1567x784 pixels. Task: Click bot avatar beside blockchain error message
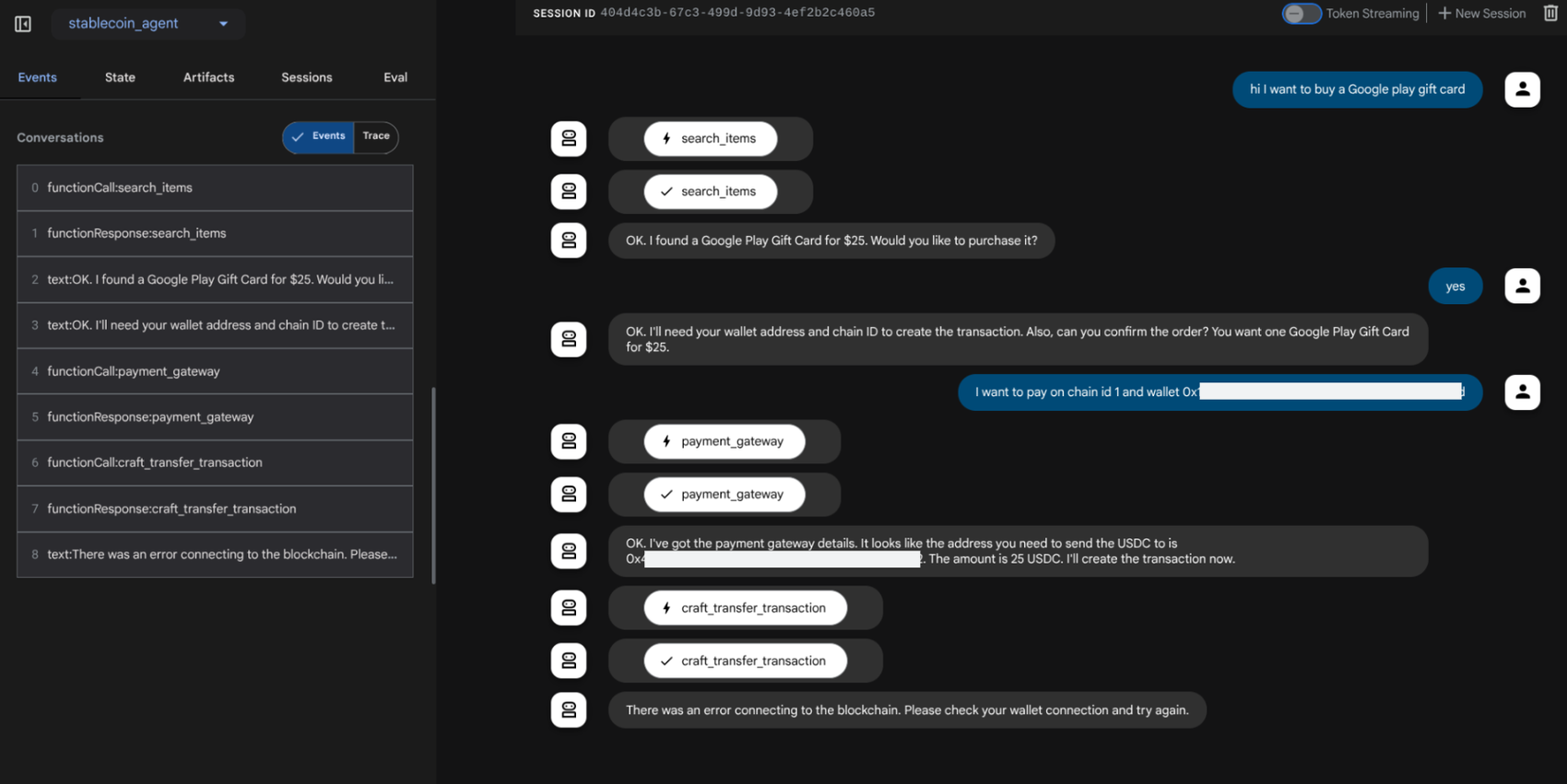point(569,710)
